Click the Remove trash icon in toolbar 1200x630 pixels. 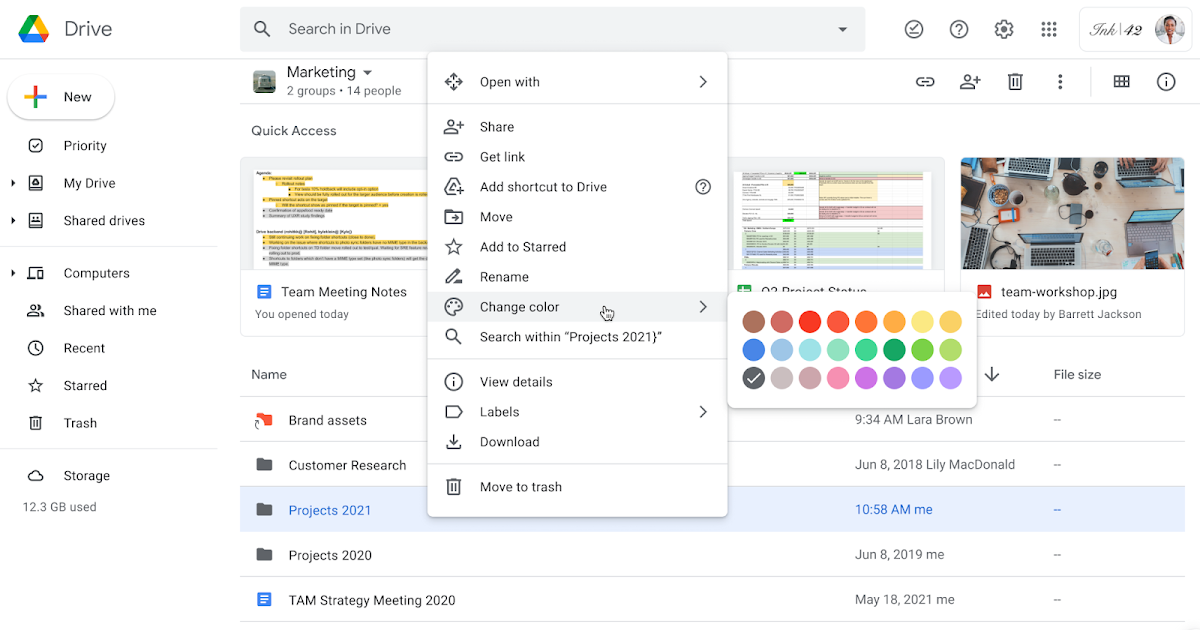(1015, 81)
